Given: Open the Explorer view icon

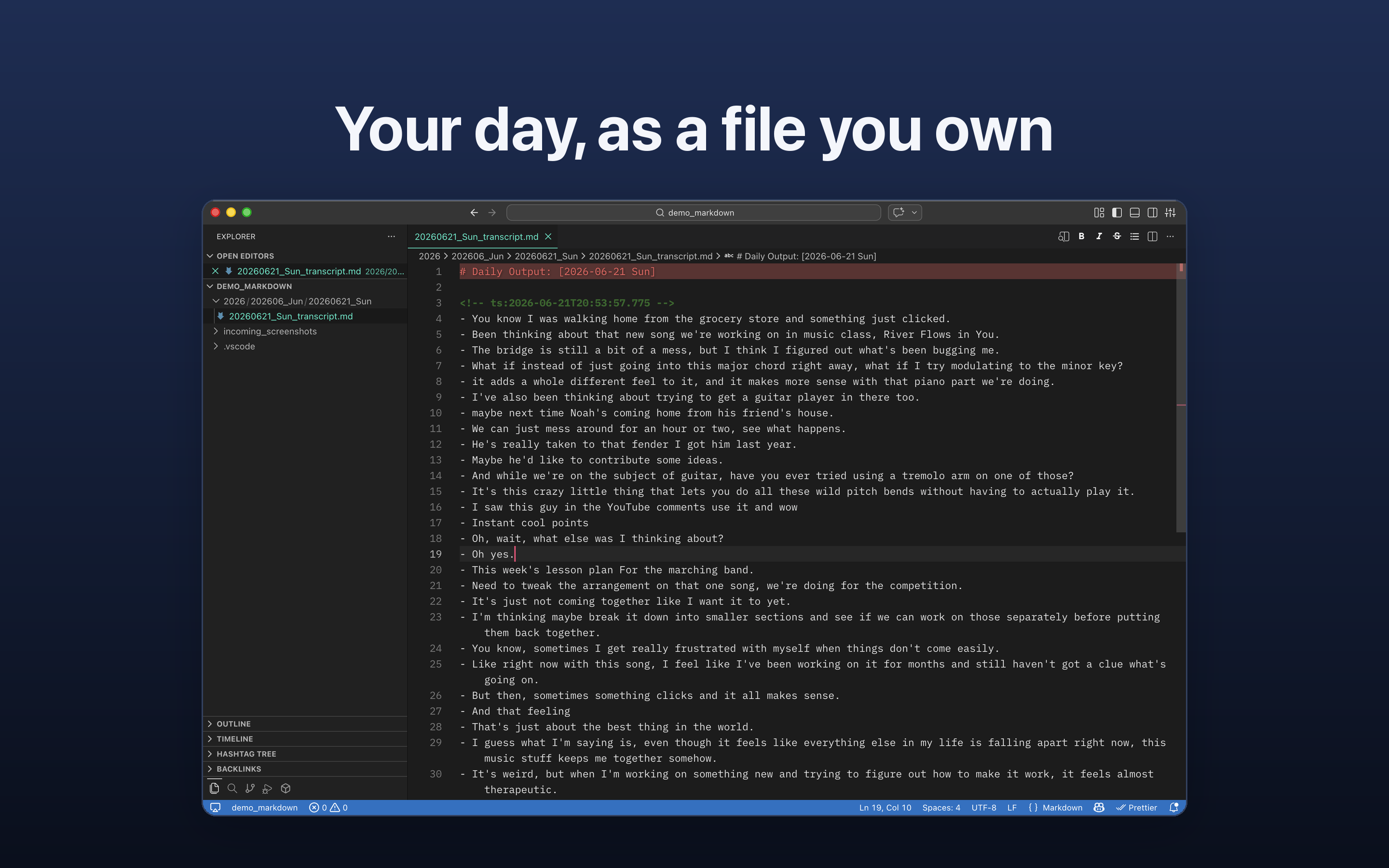Looking at the screenshot, I should coord(214,788).
